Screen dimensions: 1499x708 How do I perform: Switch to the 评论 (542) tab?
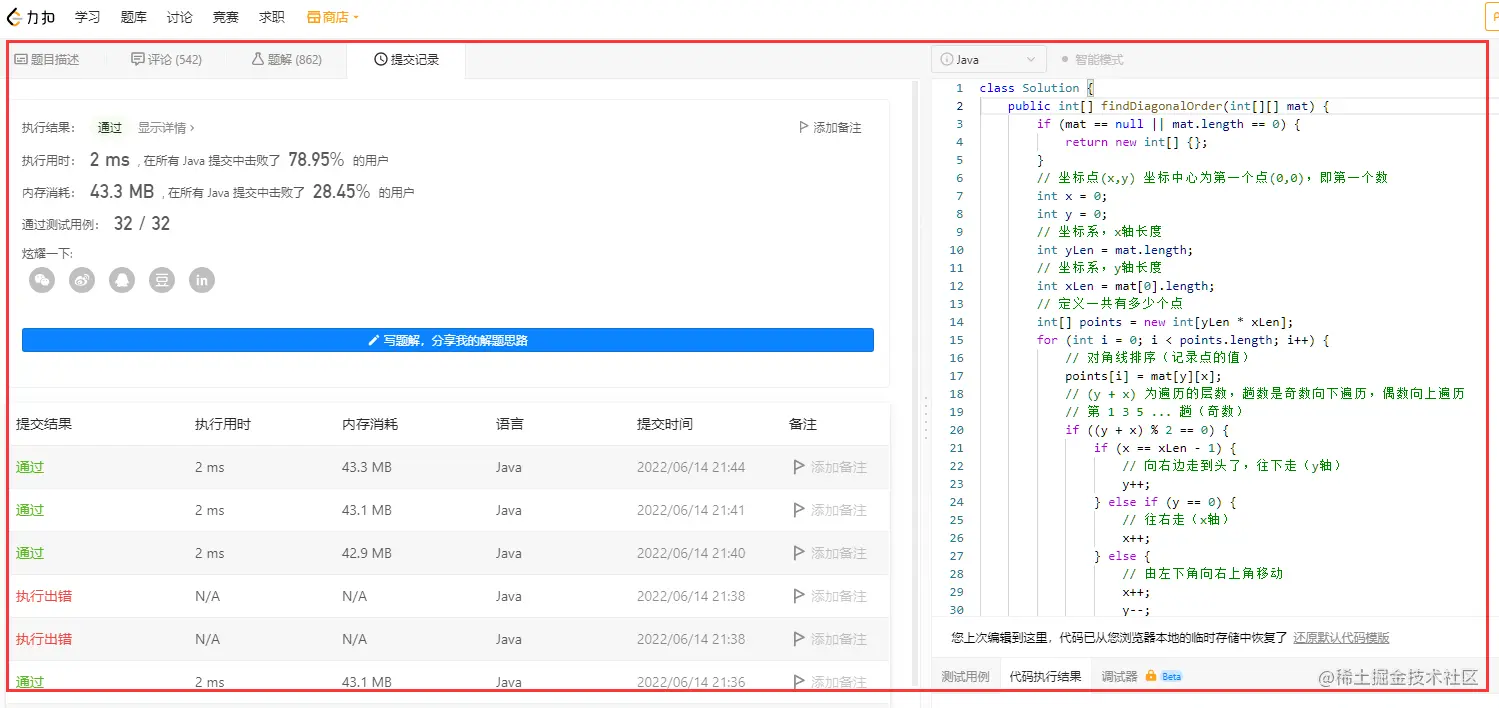click(166, 60)
